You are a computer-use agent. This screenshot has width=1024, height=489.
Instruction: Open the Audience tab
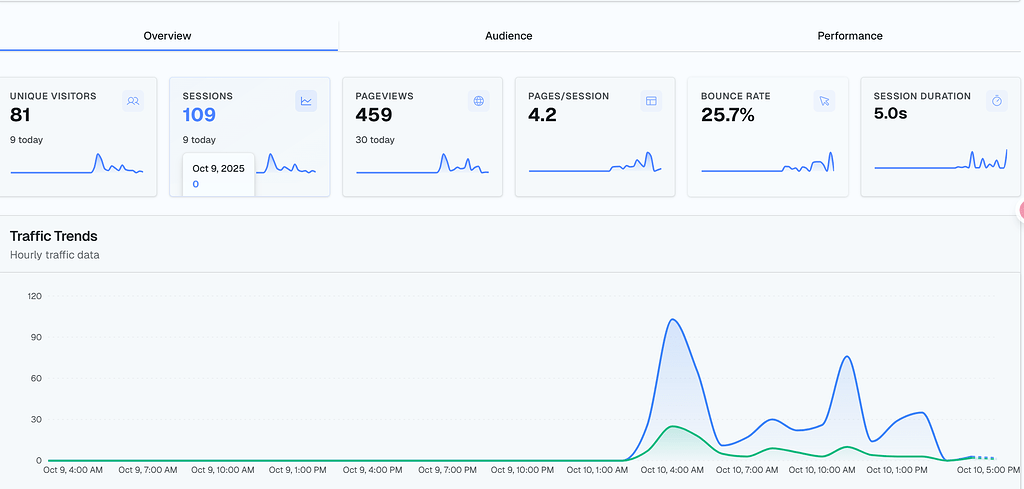tap(509, 36)
